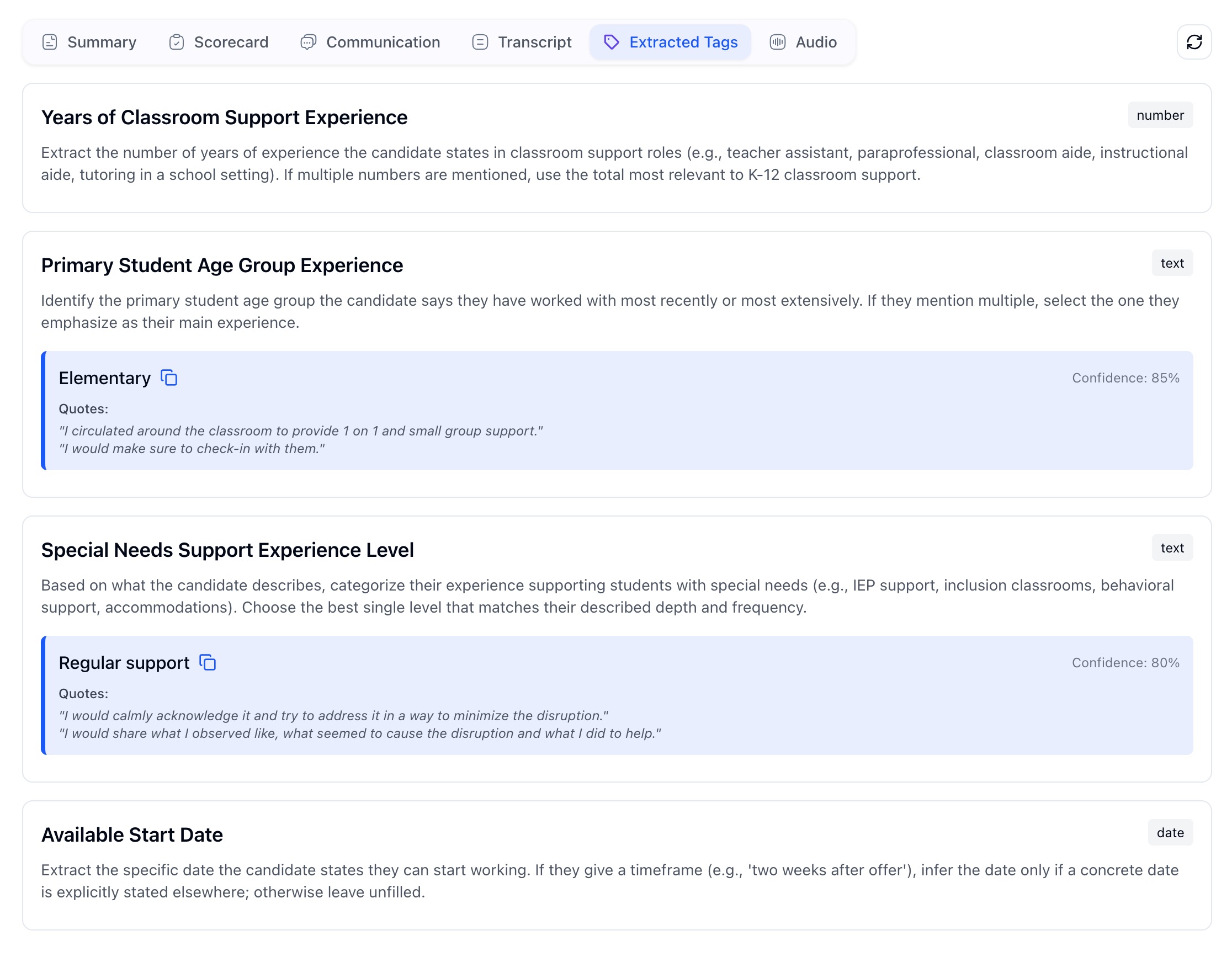Image resolution: width=1232 pixels, height=957 pixels.
Task: Switch to the Summary tab
Action: coord(102,42)
